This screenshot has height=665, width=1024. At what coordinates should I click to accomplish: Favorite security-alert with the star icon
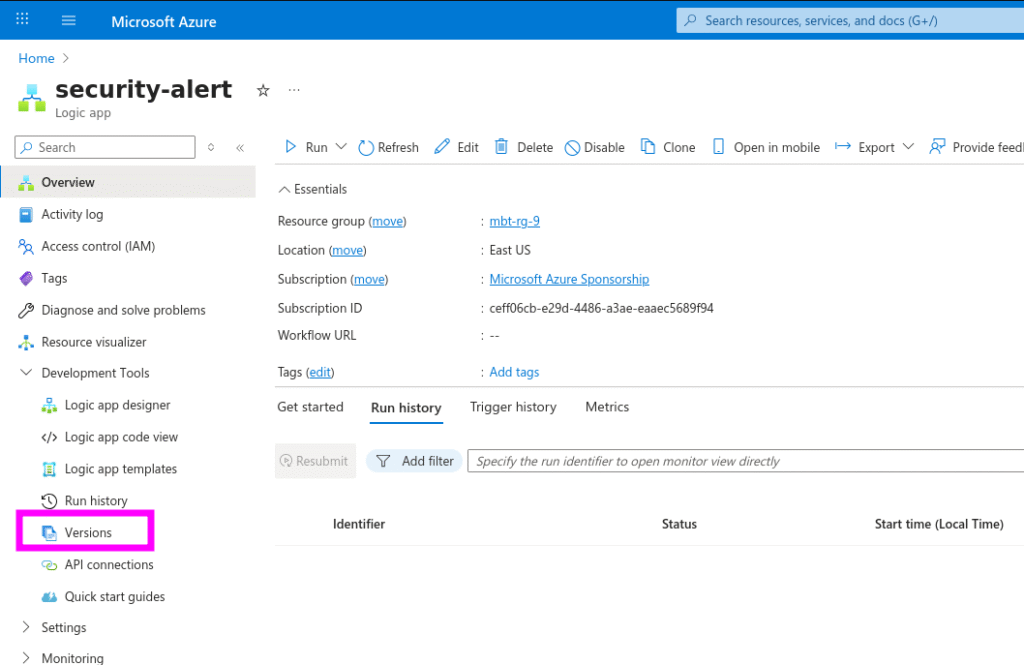coord(263,90)
